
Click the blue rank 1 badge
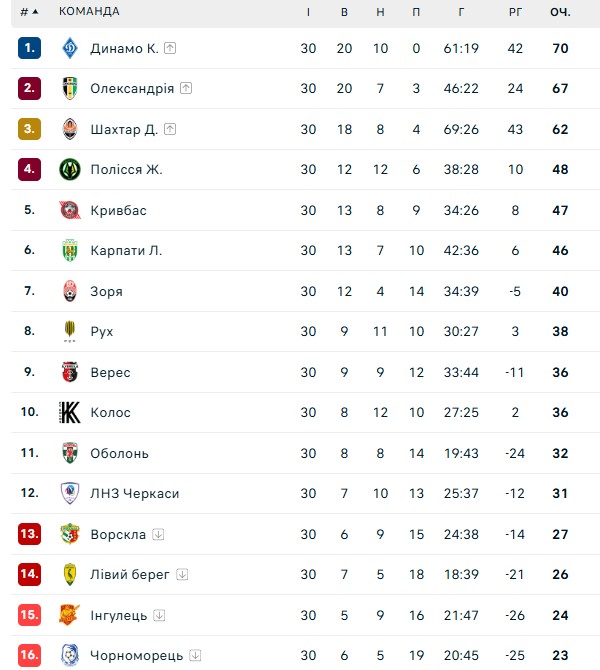29,48
